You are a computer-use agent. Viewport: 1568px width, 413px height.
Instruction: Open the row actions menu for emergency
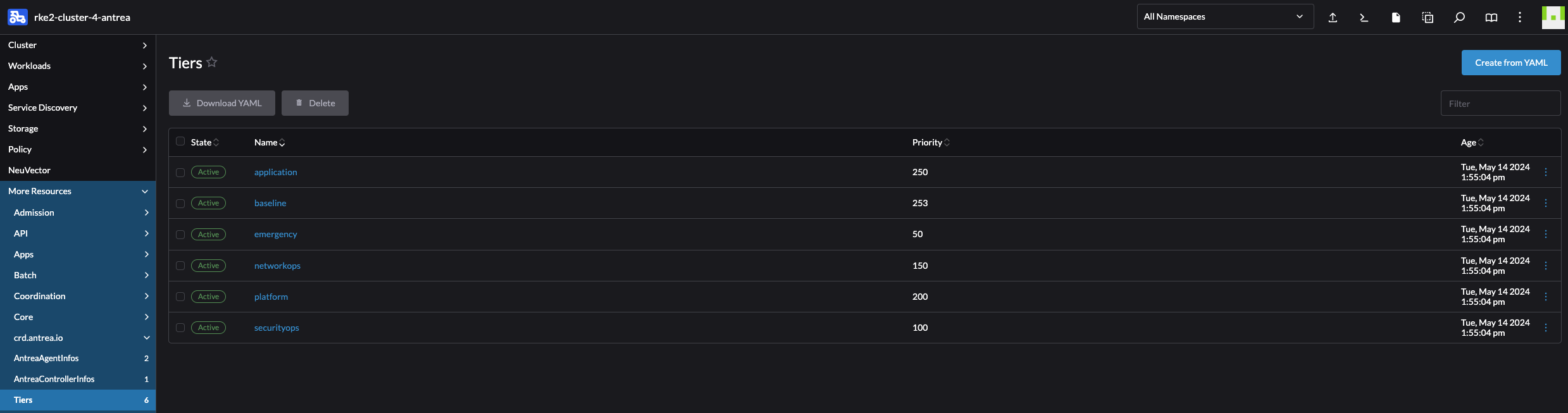(1546, 234)
